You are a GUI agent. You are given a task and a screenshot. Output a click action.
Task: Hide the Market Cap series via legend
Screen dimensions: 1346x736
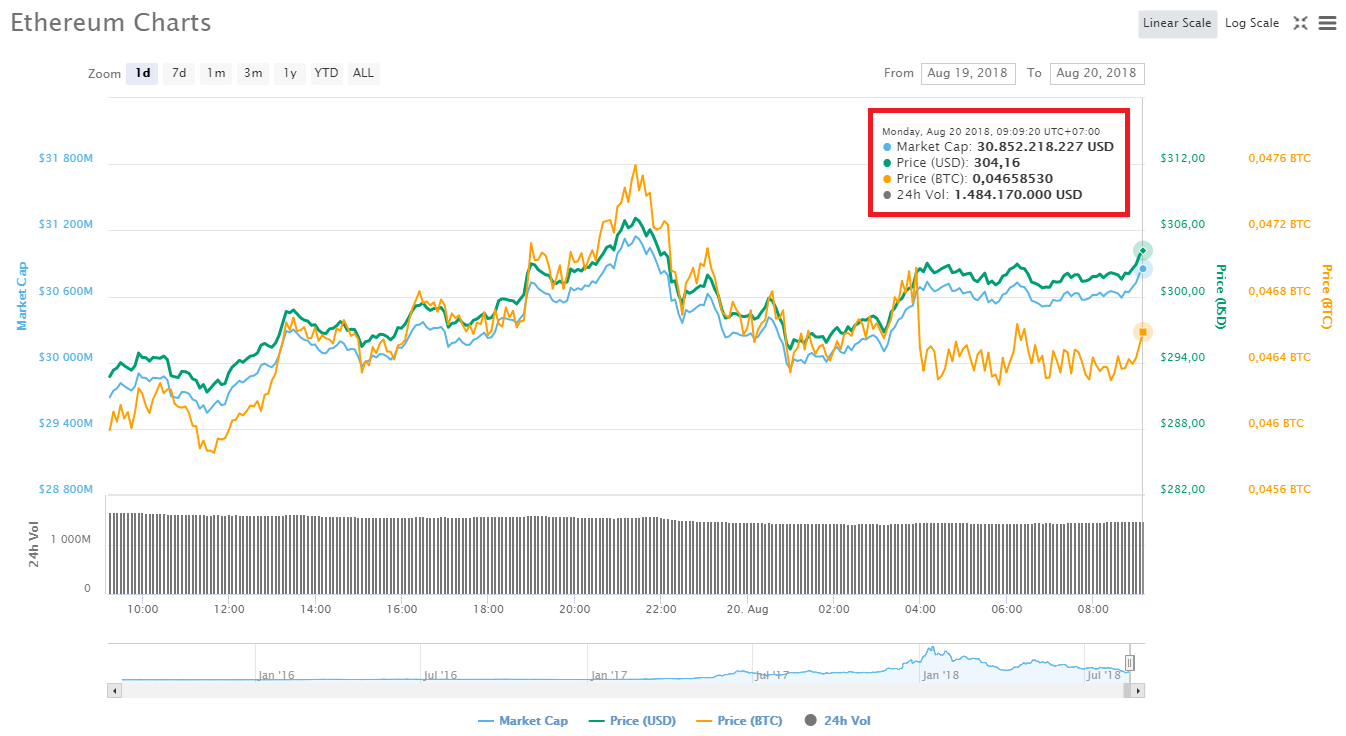point(524,720)
